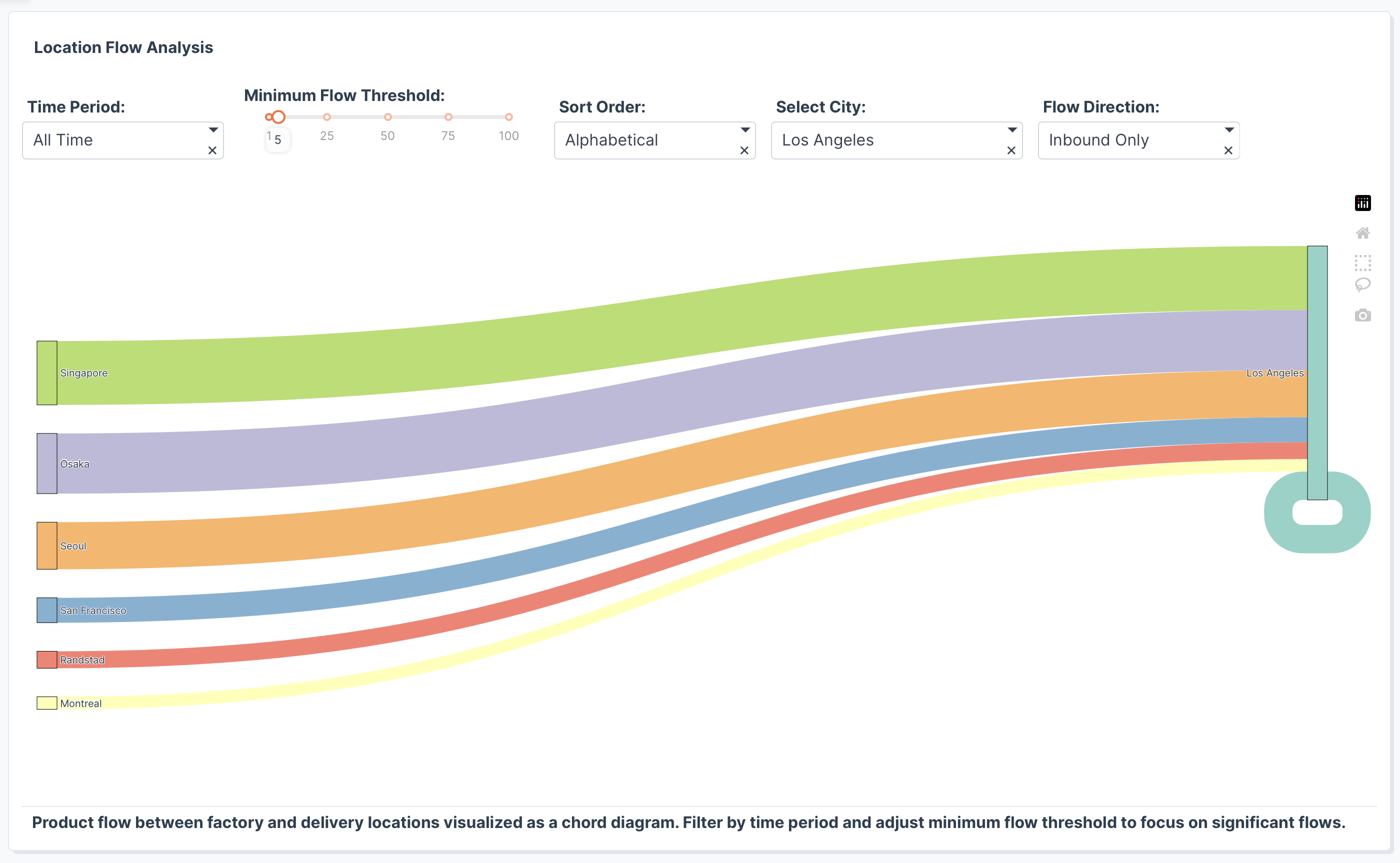The width and height of the screenshot is (1400, 863).
Task: Expand the Flow Direction dropdown
Action: [1229, 130]
